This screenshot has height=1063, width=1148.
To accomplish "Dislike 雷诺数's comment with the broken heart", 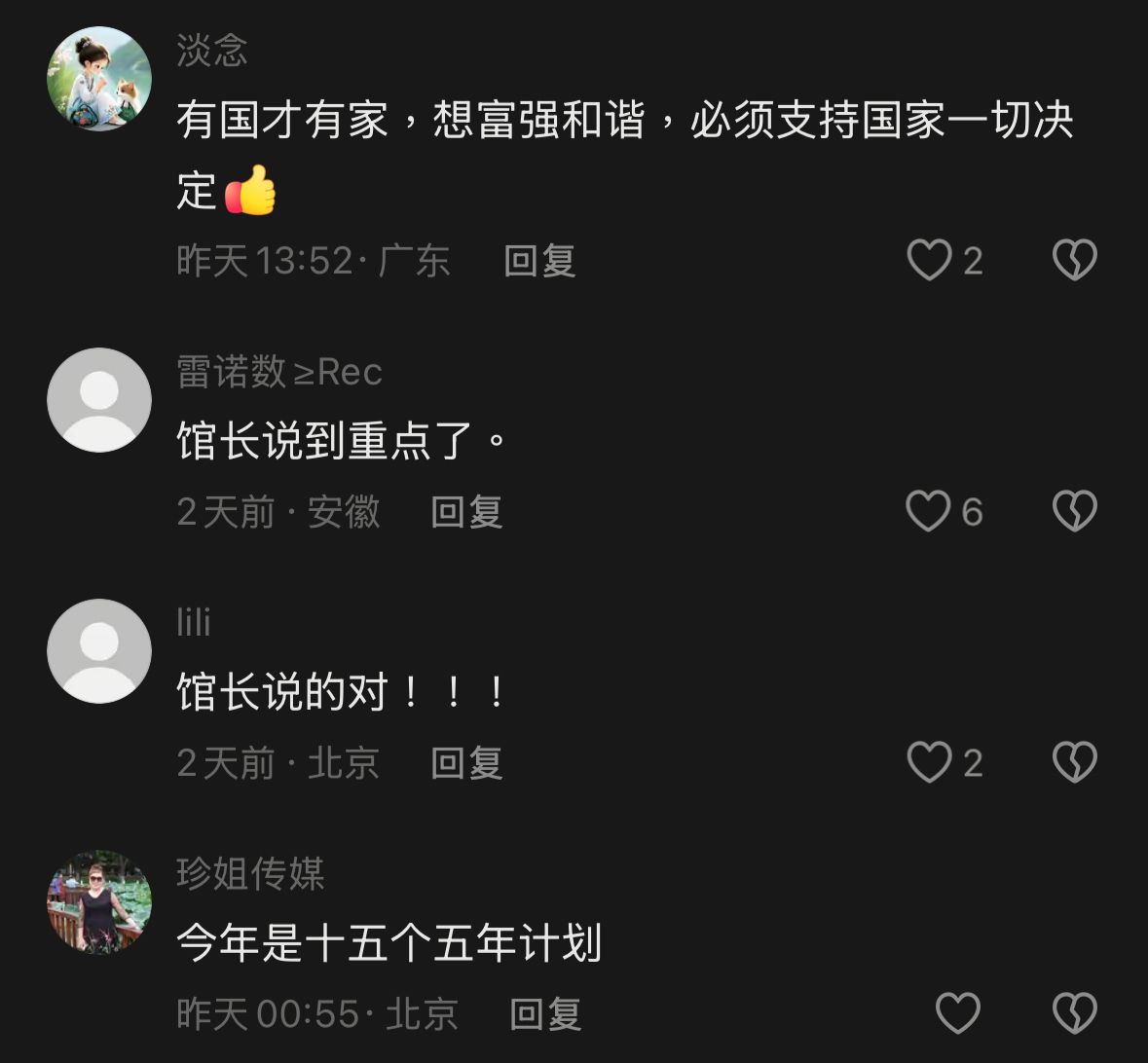I will pyautogui.click(x=1074, y=511).
